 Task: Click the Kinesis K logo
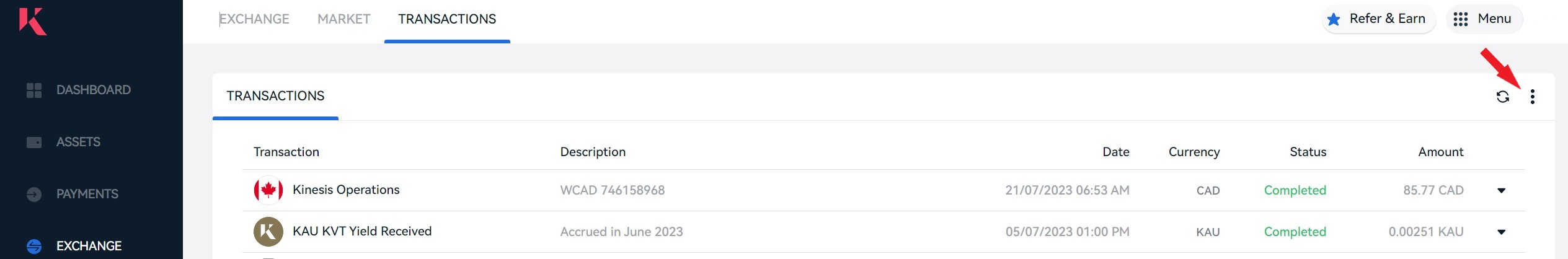click(x=33, y=21)
